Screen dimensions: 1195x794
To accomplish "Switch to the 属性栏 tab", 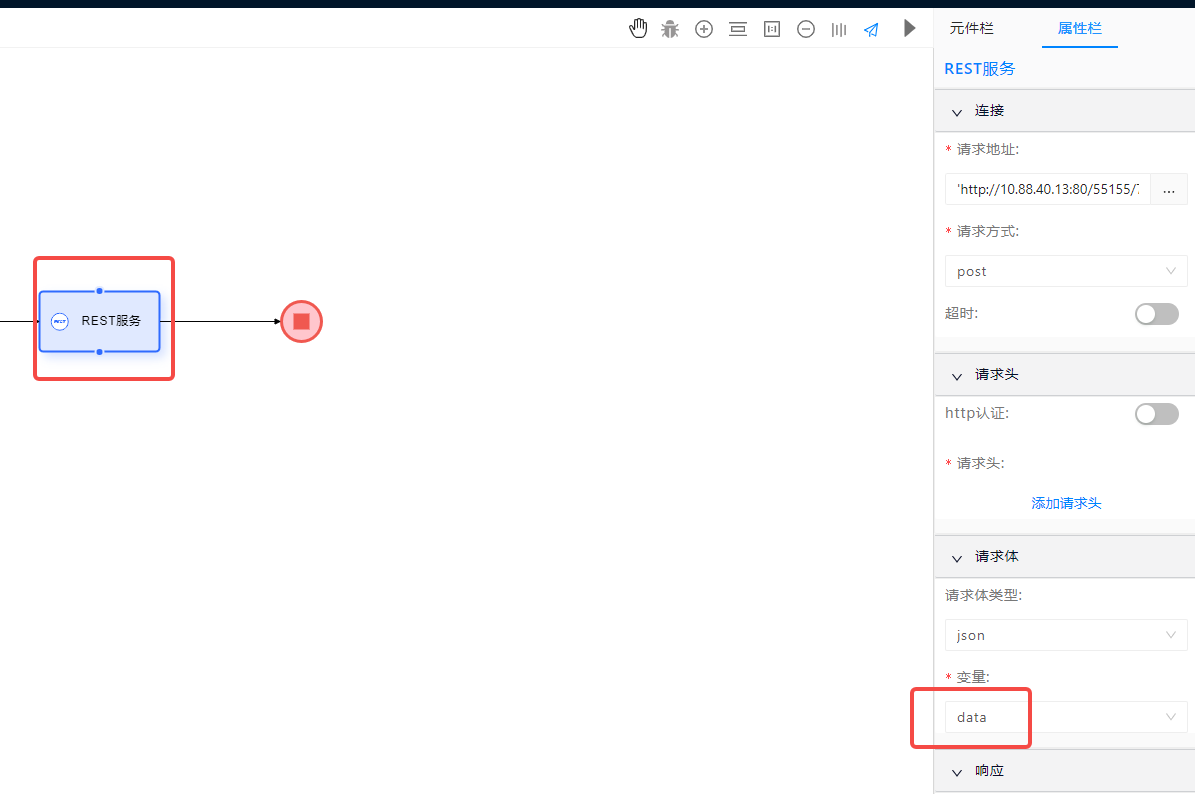I will tap(1079, 29).
